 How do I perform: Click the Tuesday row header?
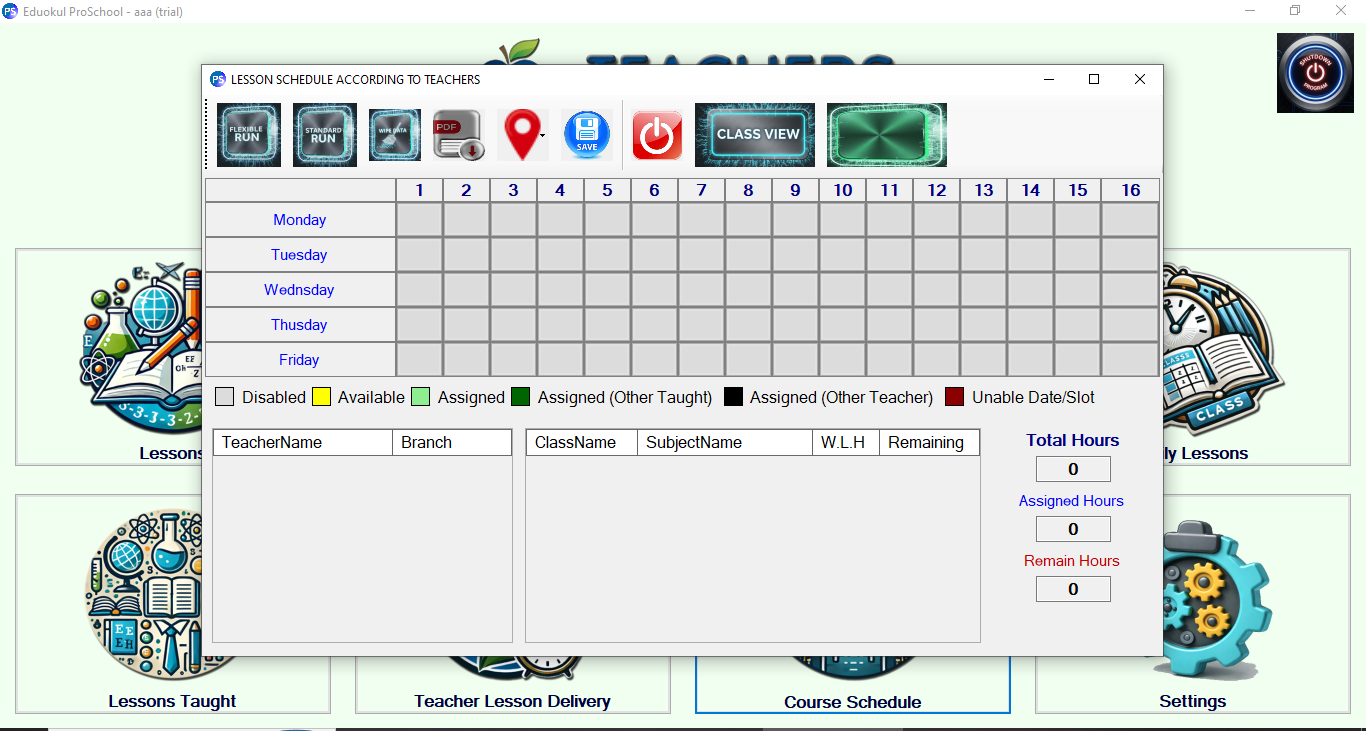coord(300,255)
